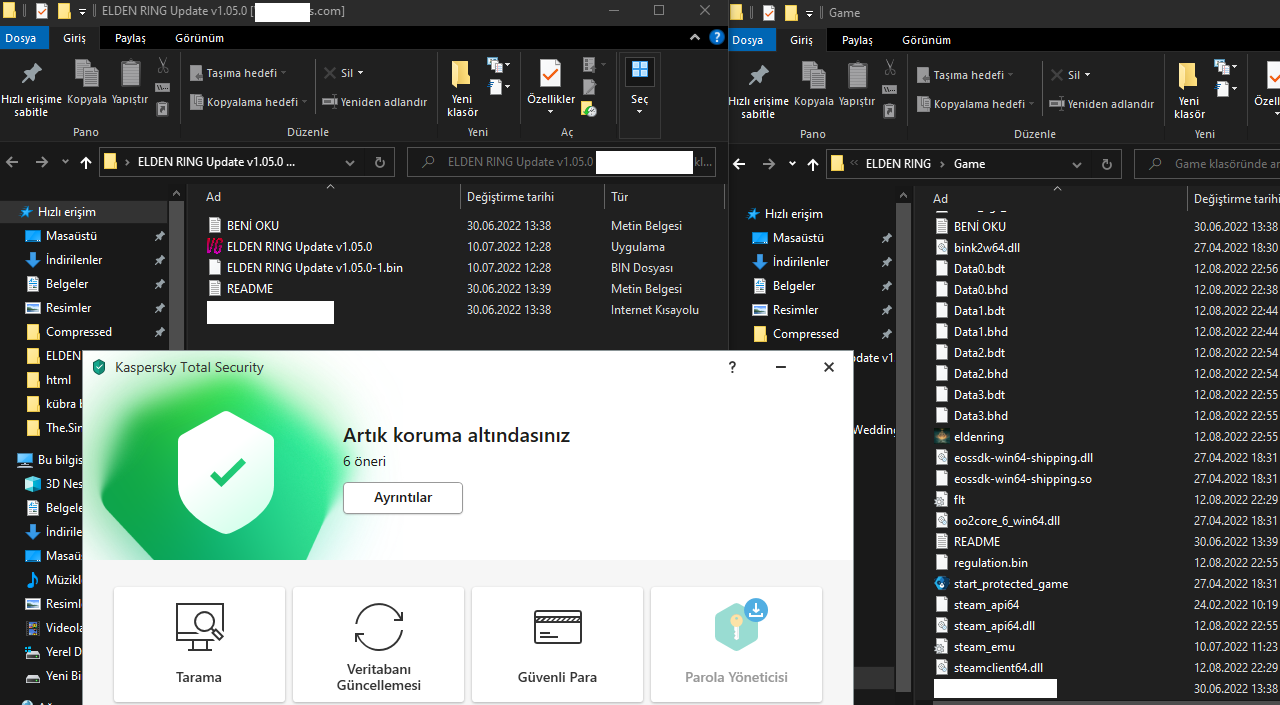
Task: Open the Paylaş tab in right window
Action: tap(857, 40)
